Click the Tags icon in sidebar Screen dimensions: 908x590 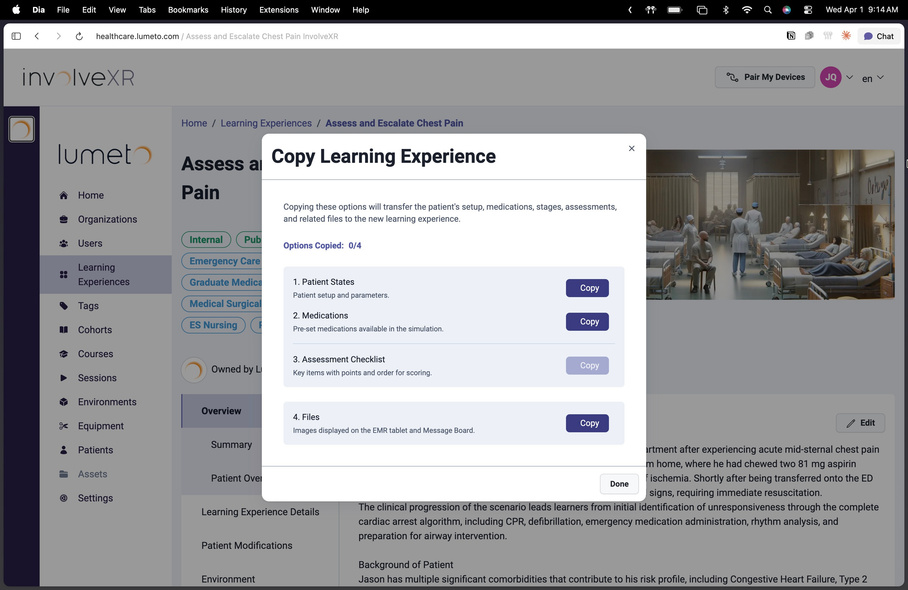tap(64, 306)
